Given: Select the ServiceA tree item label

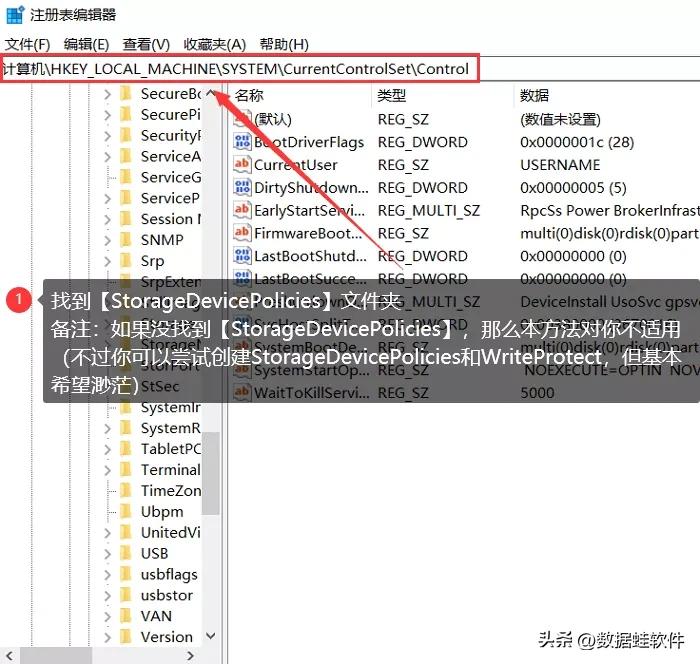Looking at the screenshot, I should (171, 157).
